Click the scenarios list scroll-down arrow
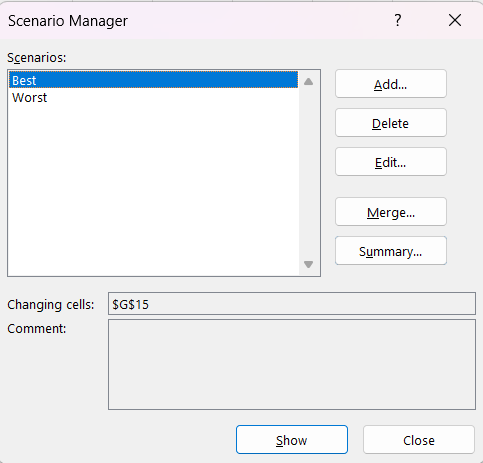The height and width of the screenshot is (463, 483). [x=309, y=264]
